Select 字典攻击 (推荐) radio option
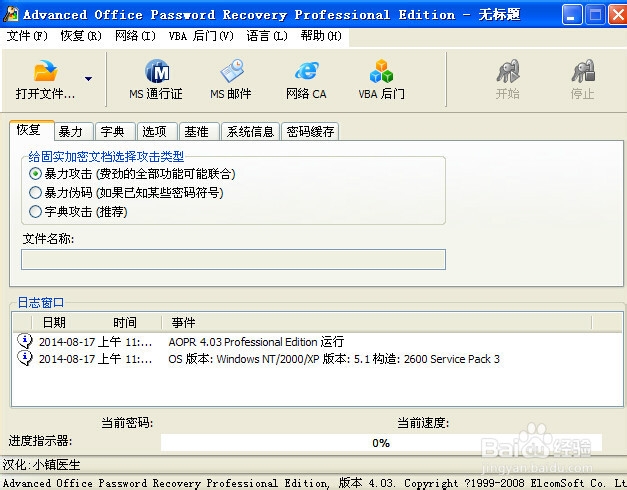The image size is (627, 490). point(35,211)
